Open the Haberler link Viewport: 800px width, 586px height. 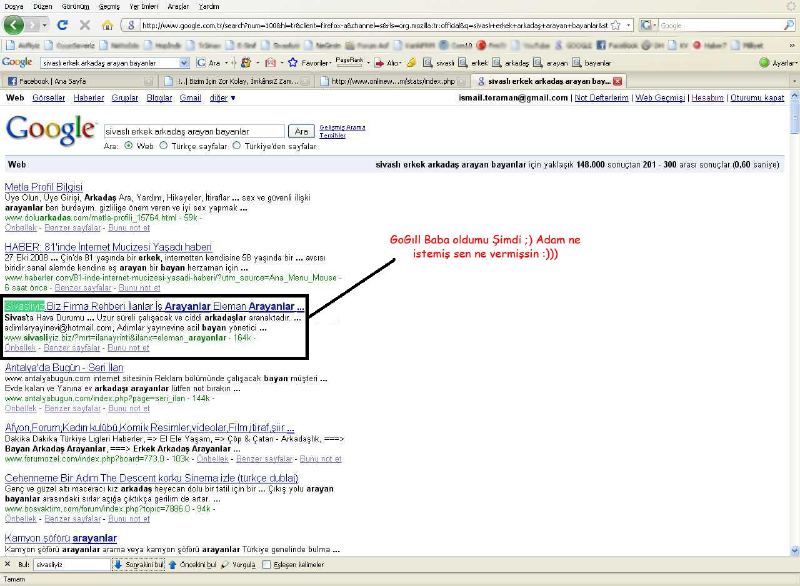click(89, 98)
